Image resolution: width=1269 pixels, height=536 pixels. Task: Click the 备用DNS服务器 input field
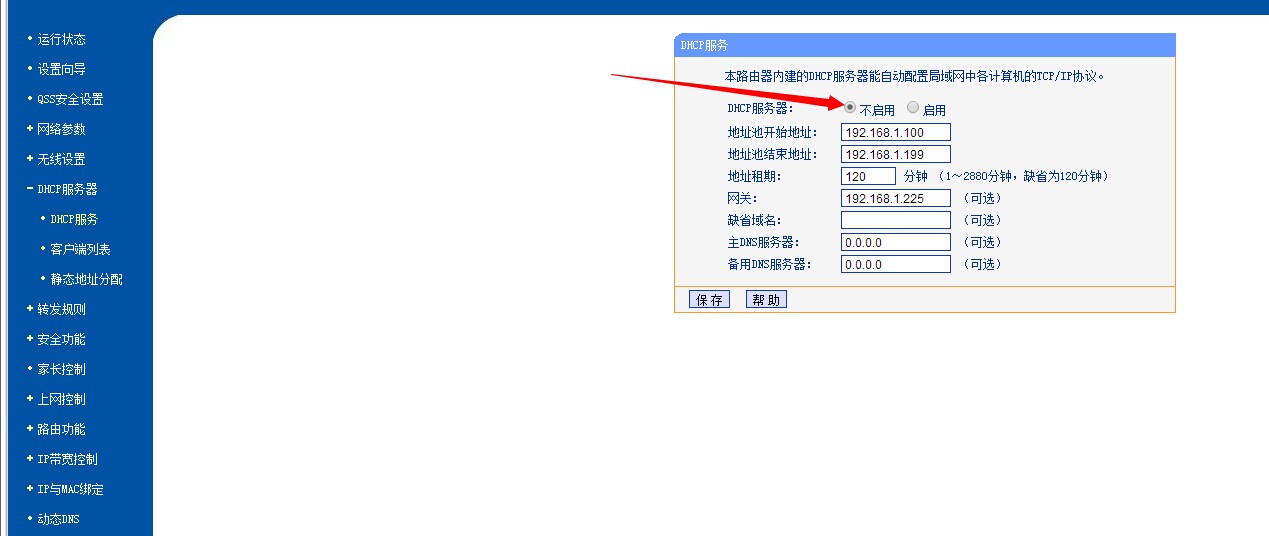[896, 264]
